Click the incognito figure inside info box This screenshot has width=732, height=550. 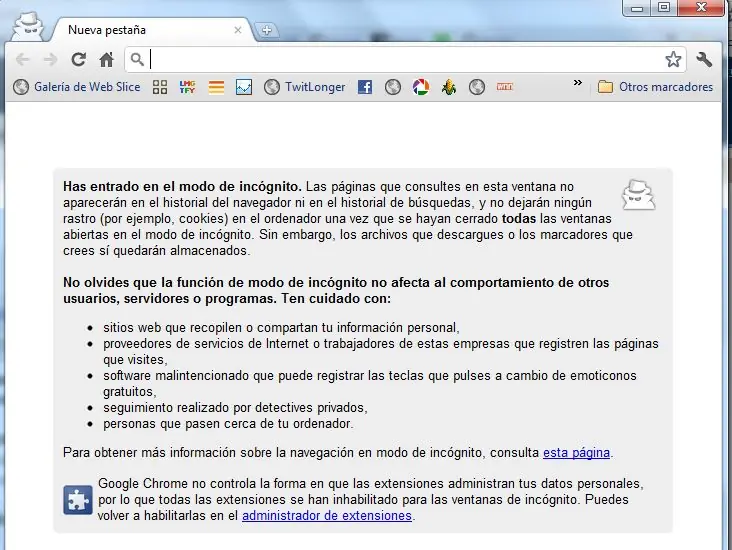click(x=638, y=195)
